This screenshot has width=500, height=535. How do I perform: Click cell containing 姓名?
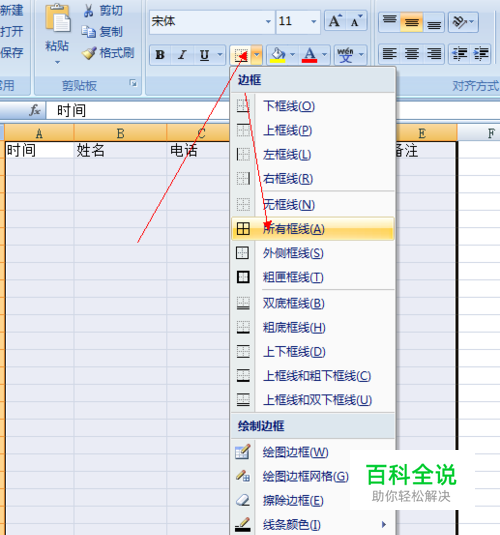[x=120, y=150]
